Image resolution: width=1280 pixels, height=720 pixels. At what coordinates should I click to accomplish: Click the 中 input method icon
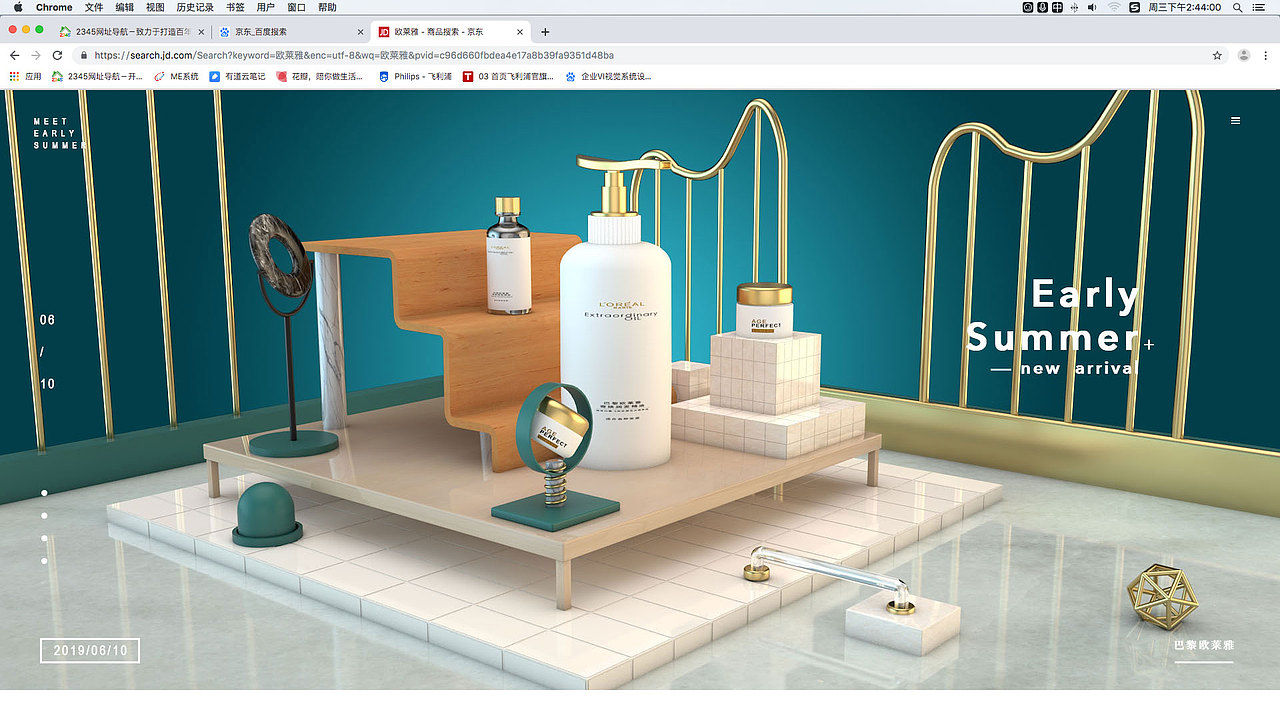[1058, 7]
